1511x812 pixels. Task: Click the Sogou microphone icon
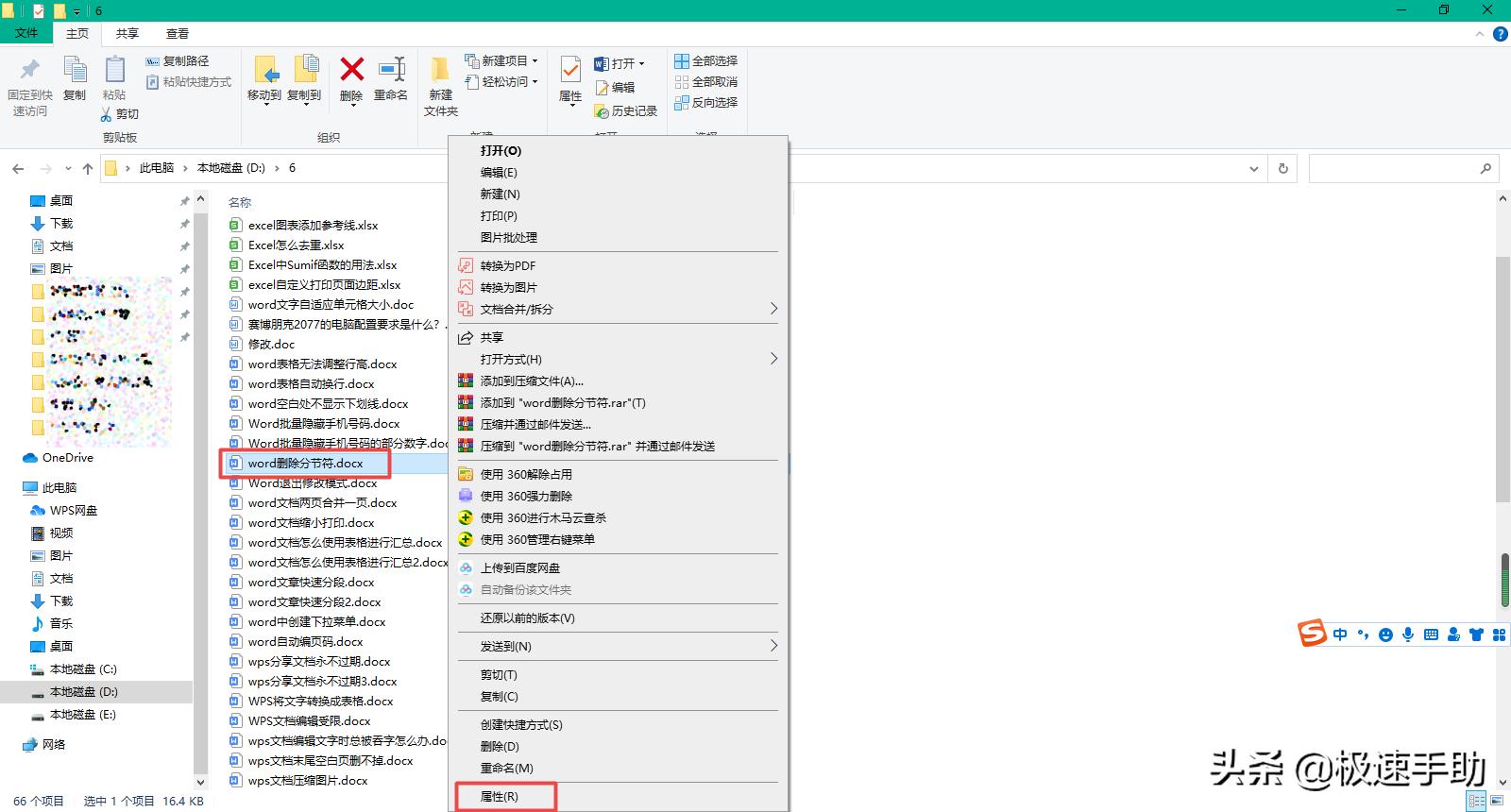tap(1408, 634)
